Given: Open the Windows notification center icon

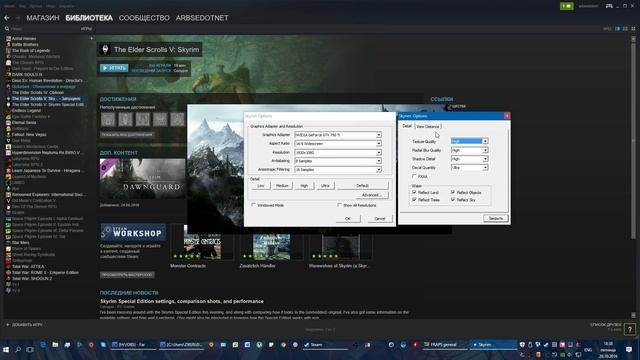Looking at the screenshot, I should click(x=629, y=349).
